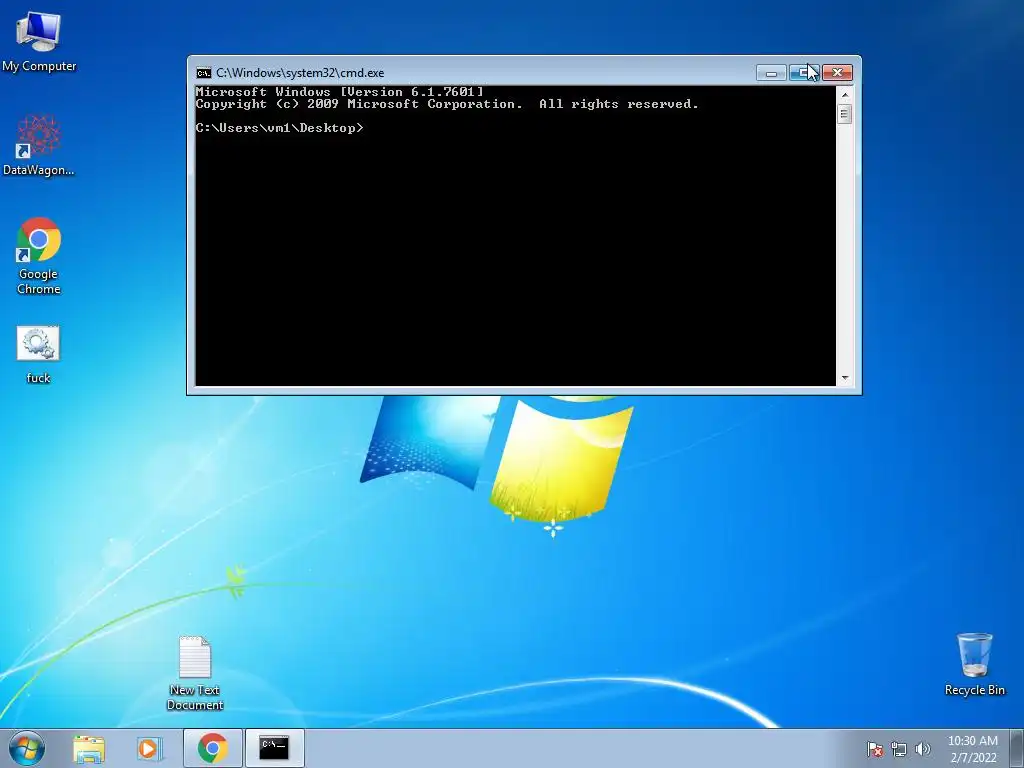This screenshot has height=768, width=1024.
Task: Open Action Center flag in system tray
Action: point(875,749)
